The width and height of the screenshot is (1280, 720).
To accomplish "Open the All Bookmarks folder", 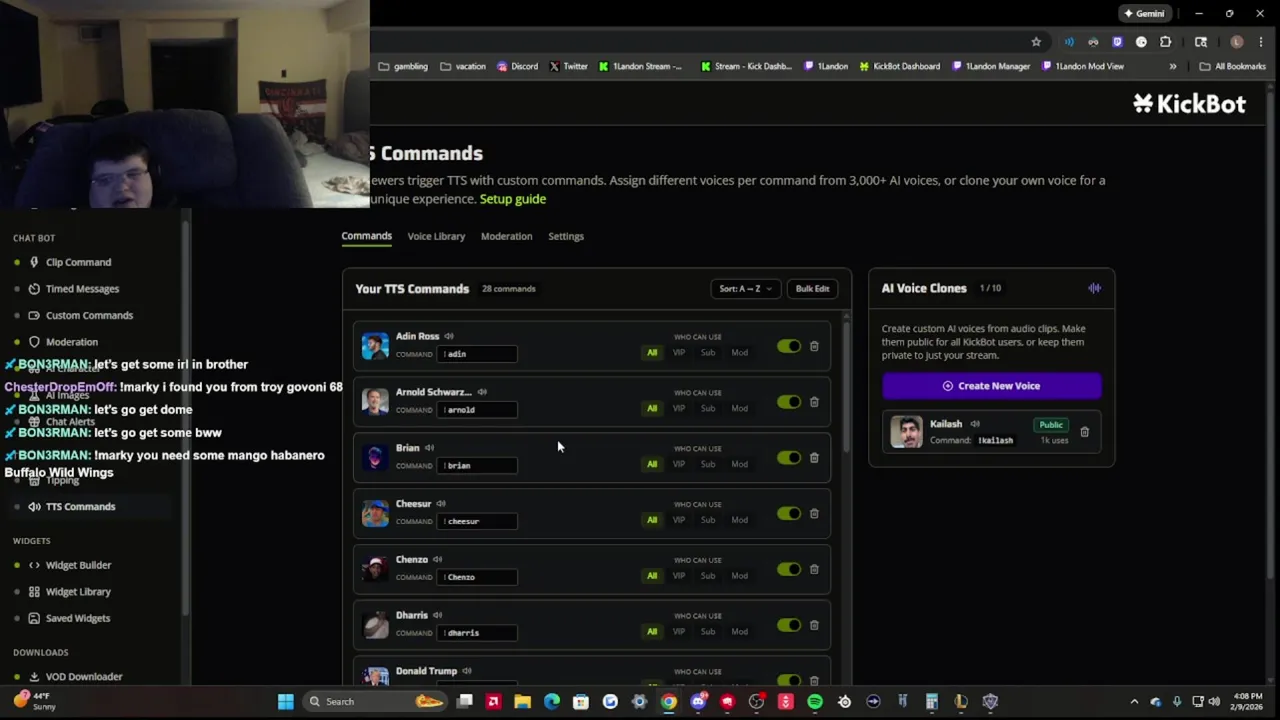I will coord(1233,67).
